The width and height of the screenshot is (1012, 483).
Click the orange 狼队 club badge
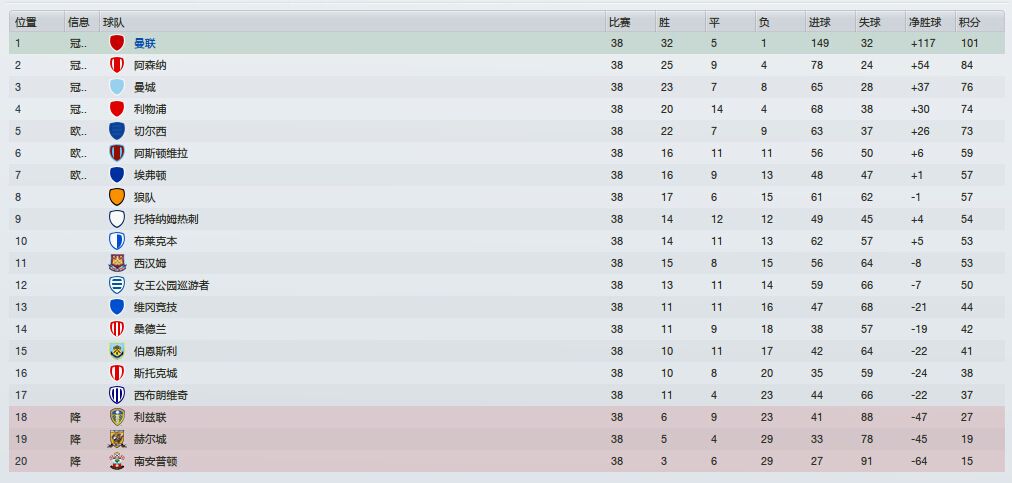(117, 197)
